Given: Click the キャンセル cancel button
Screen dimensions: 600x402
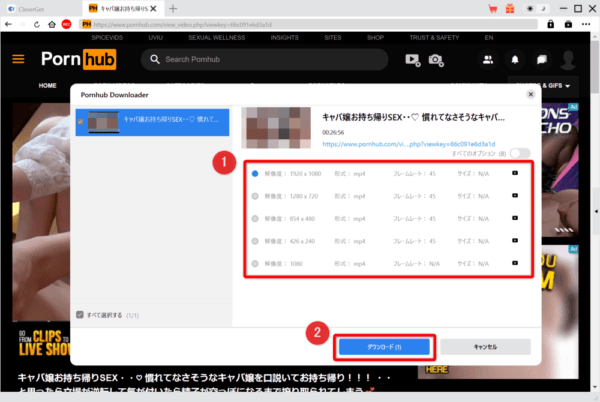Looking at the screenshot, I should (x=485, y=347).
